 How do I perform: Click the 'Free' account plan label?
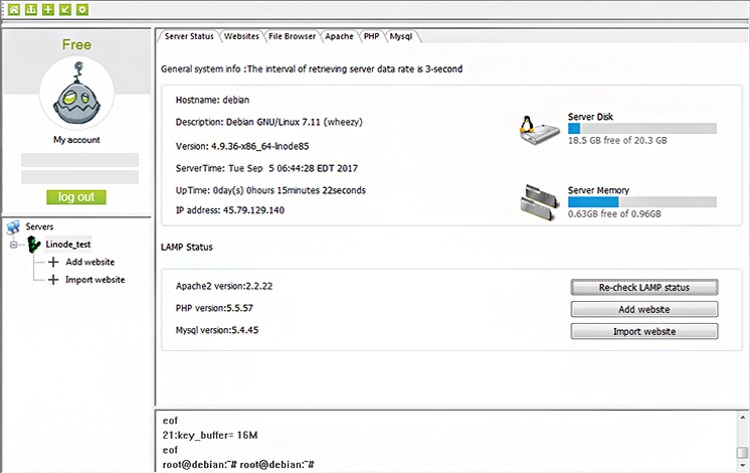(77, 44)
